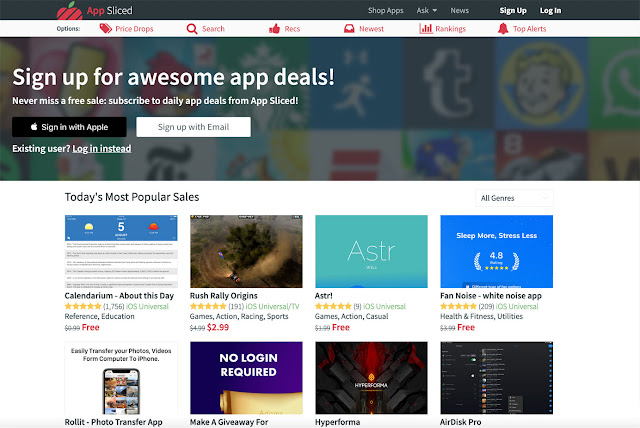Click Reference, Education genre text
Image resolution: width=640 pixels, height=428 pixels.
(x=99, y=317)
